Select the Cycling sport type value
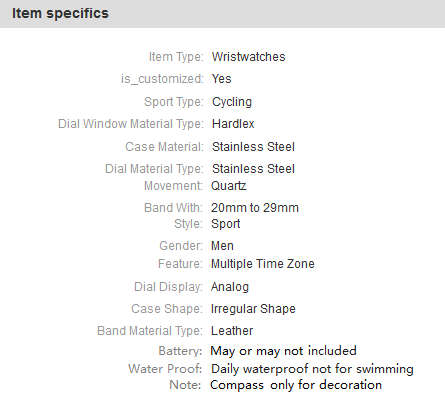Screen dimensions: 445x398 point(232,102)
